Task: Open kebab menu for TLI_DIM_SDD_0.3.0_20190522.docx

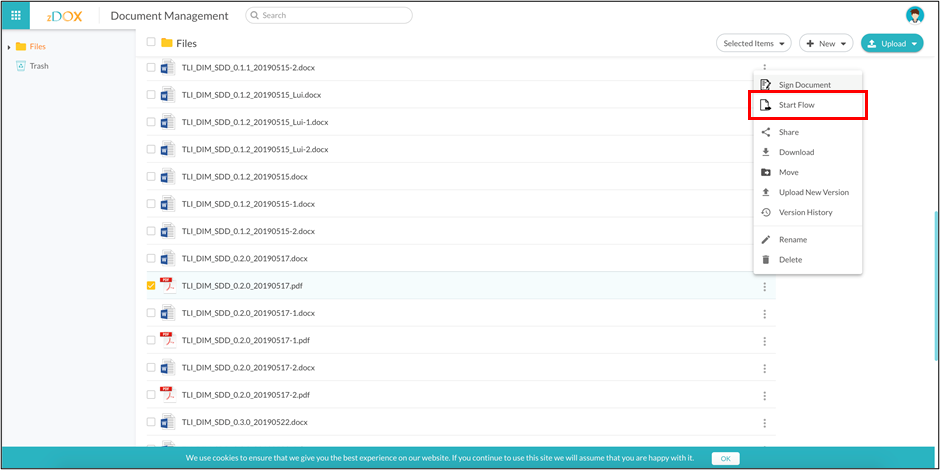Action: pos(764,423)
